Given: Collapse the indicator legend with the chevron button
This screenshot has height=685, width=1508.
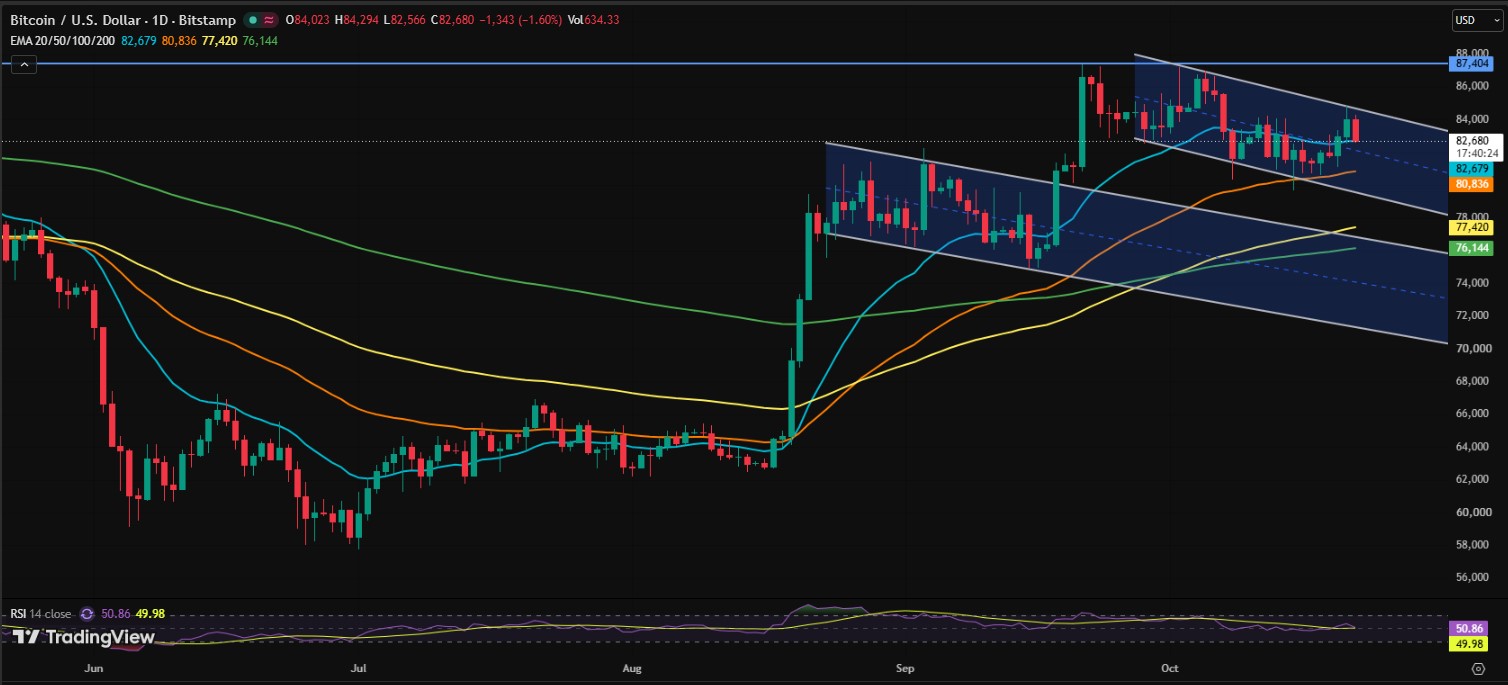Looking at the screenshot, I should click(24, 65).
